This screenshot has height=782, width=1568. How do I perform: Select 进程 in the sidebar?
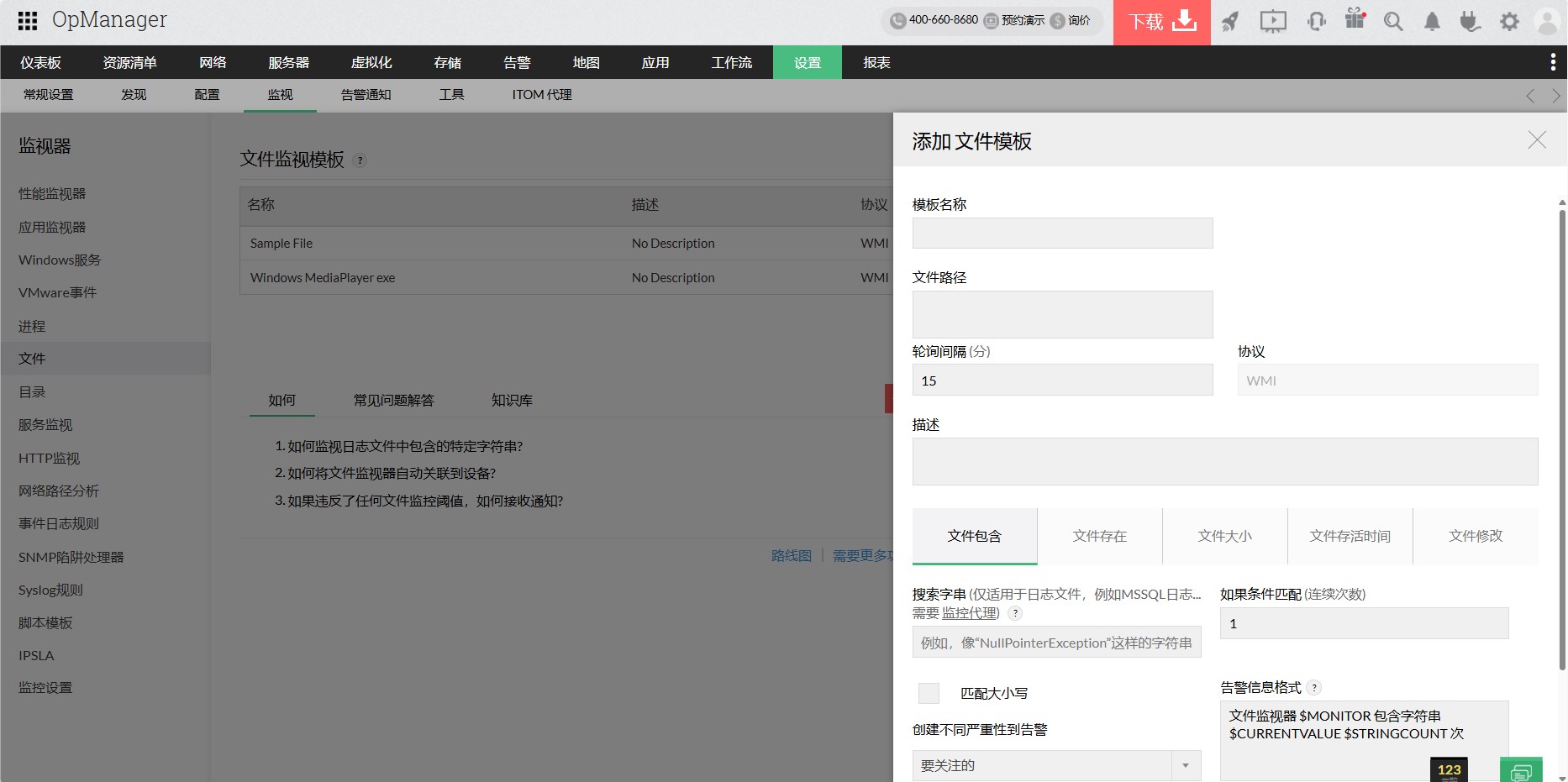point(32,326)
